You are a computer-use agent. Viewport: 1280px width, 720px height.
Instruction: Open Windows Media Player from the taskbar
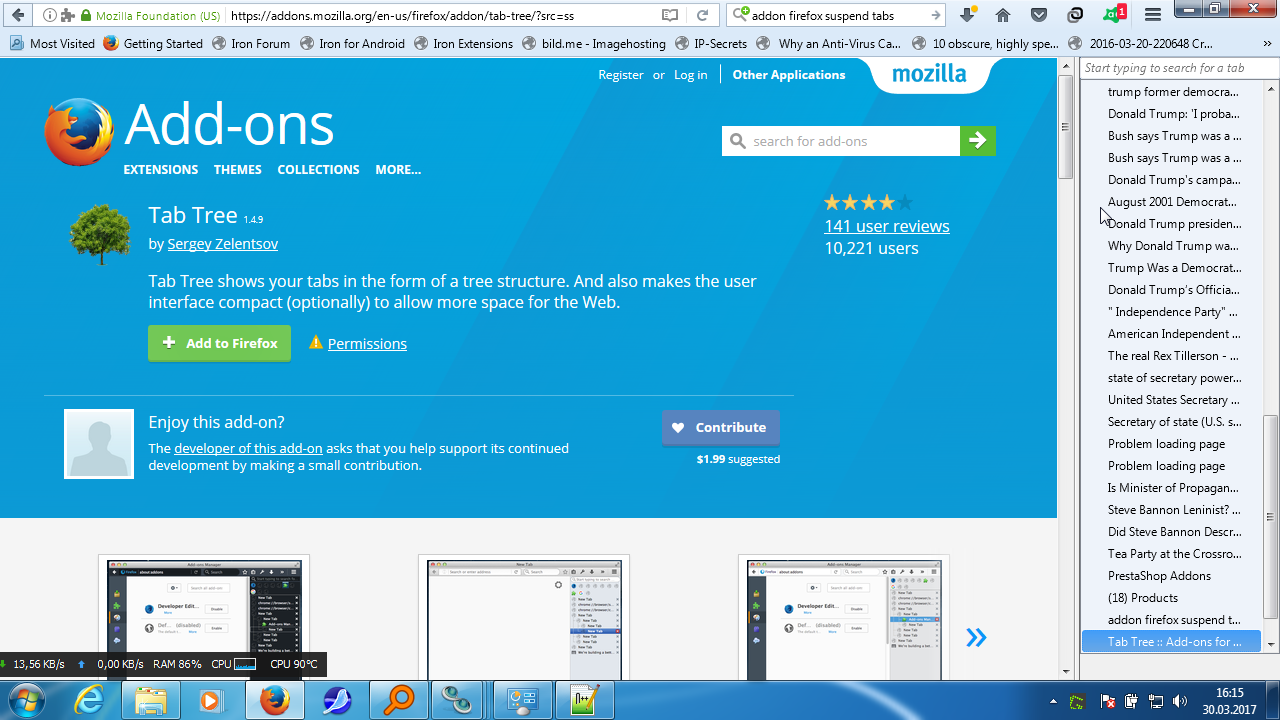[x=211, y=700]
